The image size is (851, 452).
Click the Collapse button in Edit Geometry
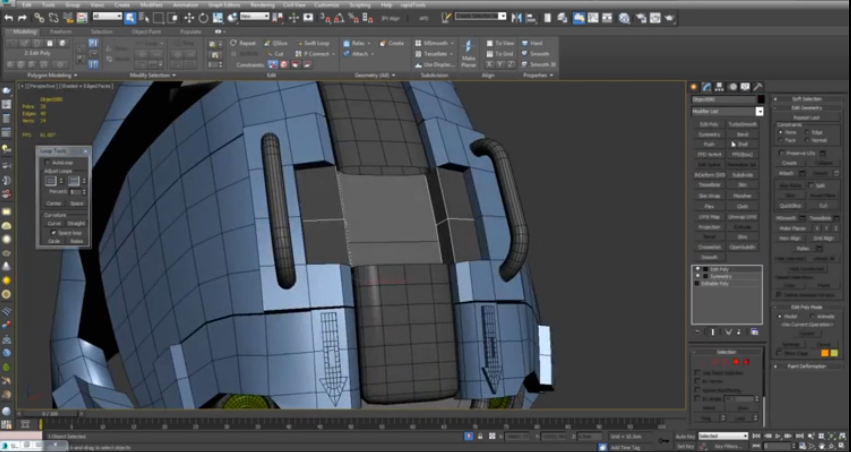[x=824, y=163]
